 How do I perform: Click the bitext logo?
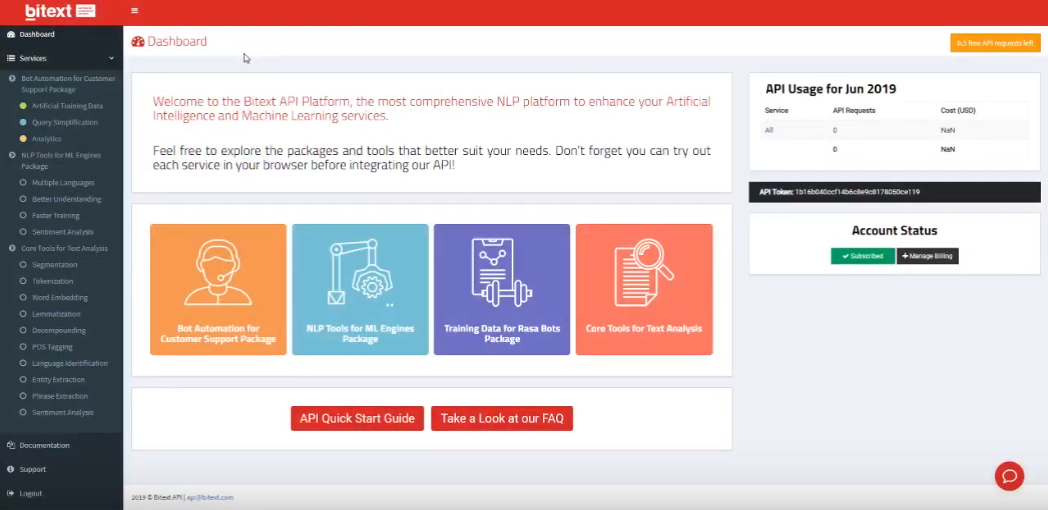[59, 11]
